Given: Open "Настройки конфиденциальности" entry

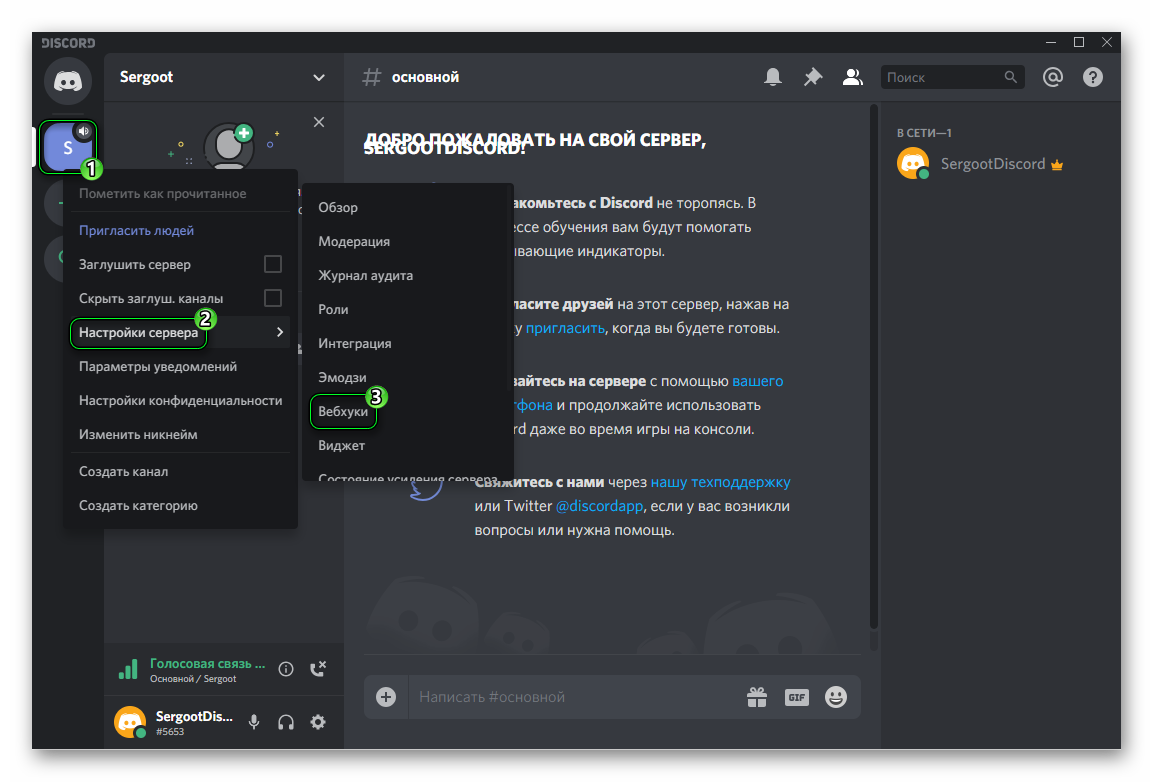Looking at the screenshot, I should pos(180,400).
